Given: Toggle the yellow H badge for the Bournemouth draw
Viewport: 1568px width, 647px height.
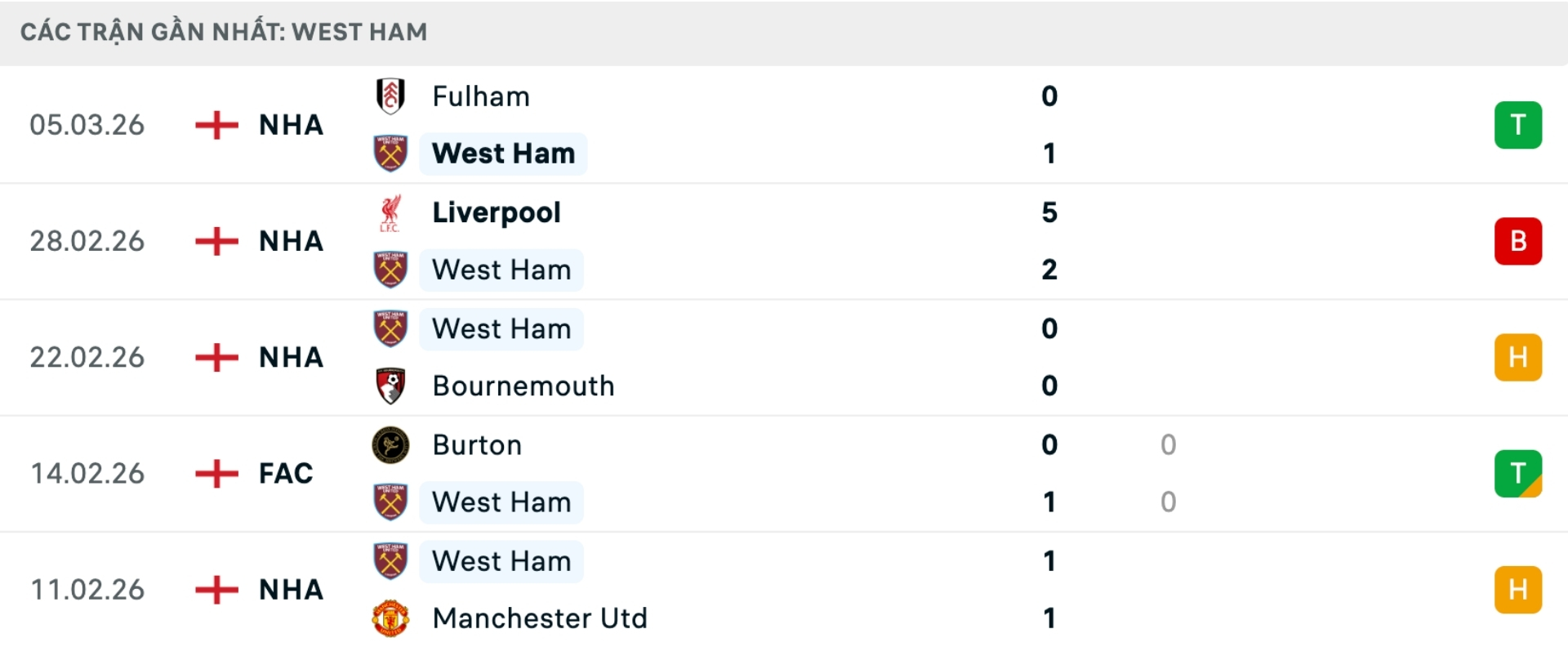Looking at the screenshot, I should 1518,357.
